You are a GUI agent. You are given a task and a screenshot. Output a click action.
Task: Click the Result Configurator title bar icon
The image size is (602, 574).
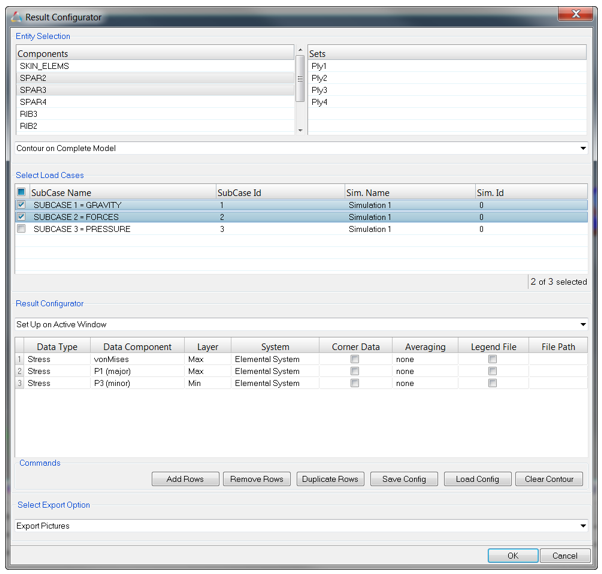pos(17,17)
